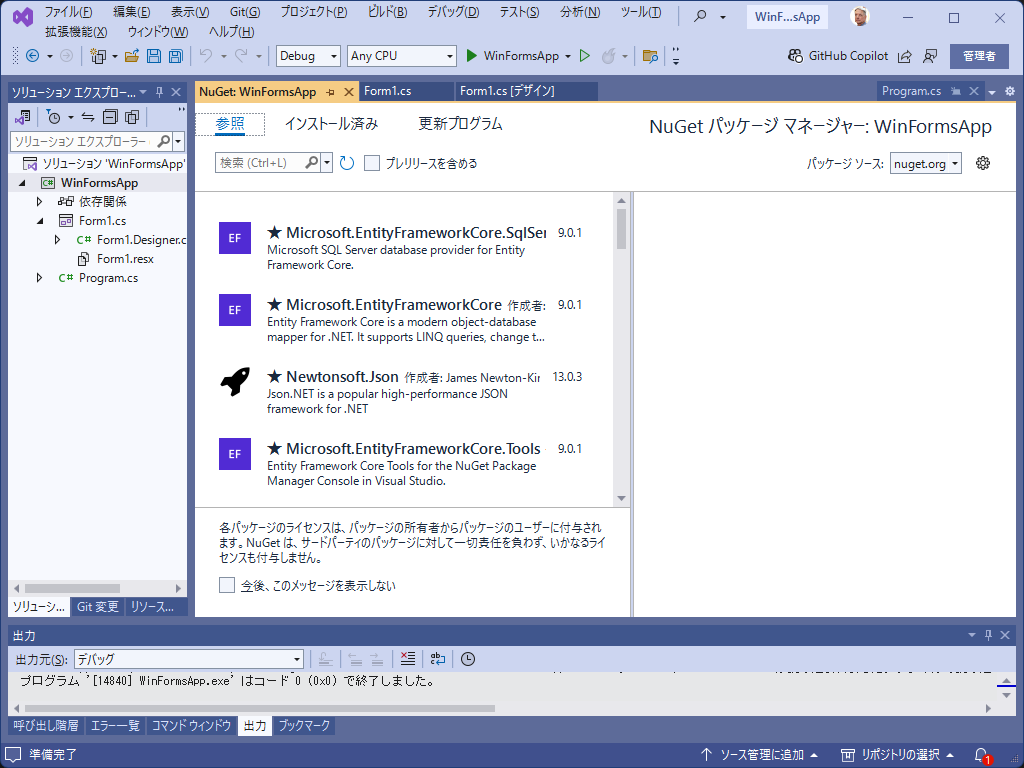Click the hot reload flame icon
Screen dimensions: 1024x768
[608, 56]
